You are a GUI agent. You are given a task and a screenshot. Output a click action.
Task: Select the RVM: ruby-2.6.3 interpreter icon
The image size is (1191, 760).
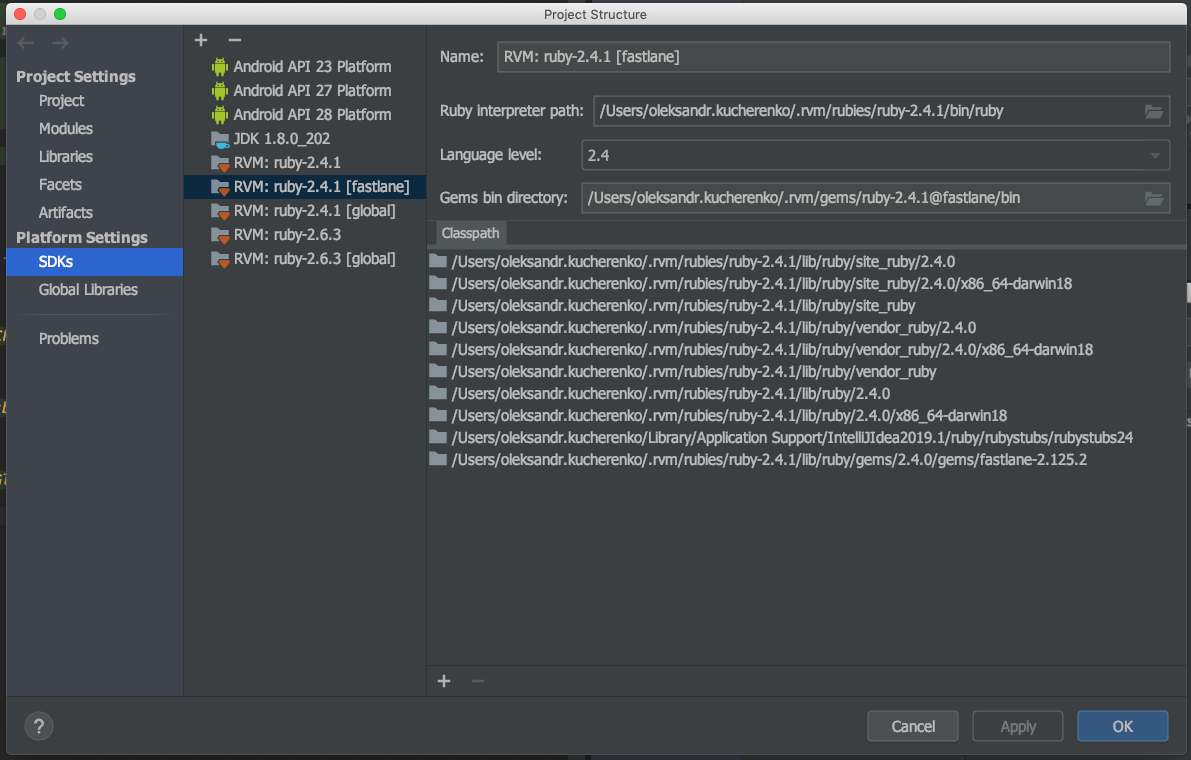219,234
